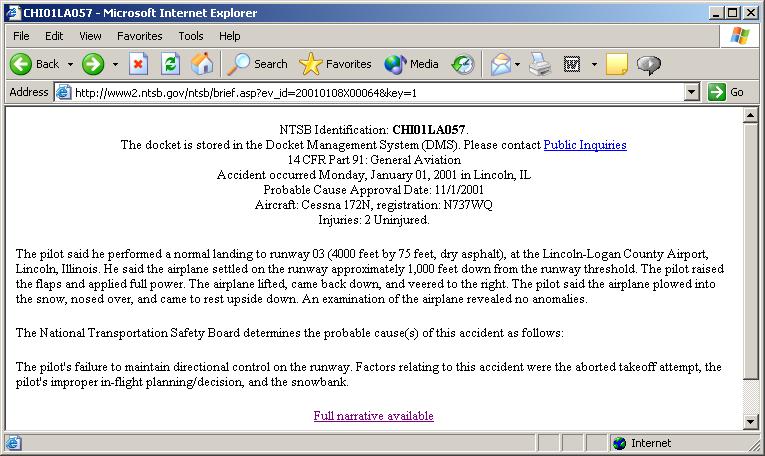Expand the Forward button history dropdown

point(115,64)
